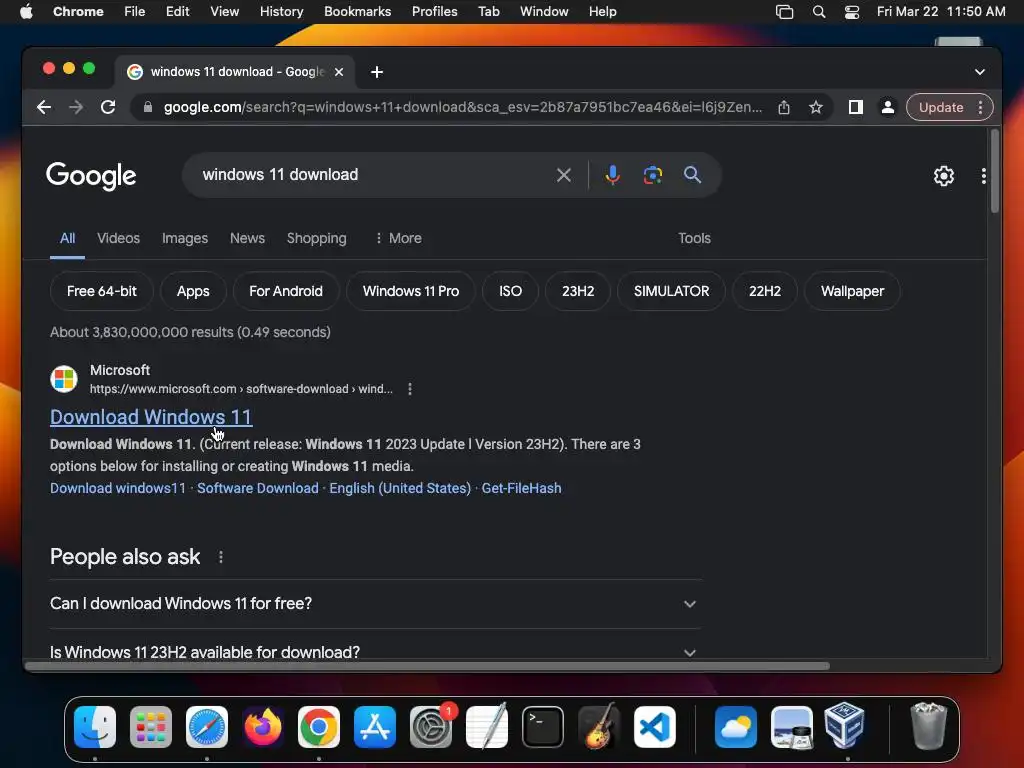Image resolution: width=1024 pixels, height=768 pixels.
Task: Open Google quick settings gear icon
Action: coord(944,176)
